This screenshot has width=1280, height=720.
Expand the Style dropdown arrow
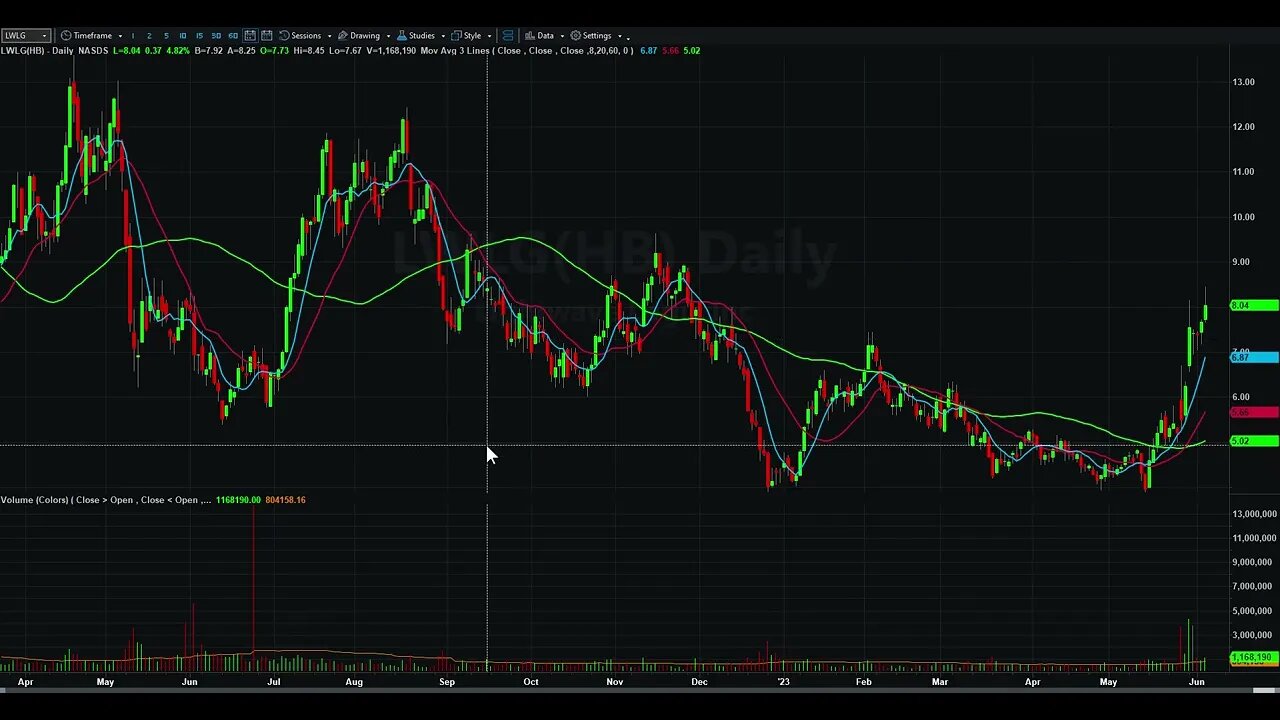(x=489, y=36)
